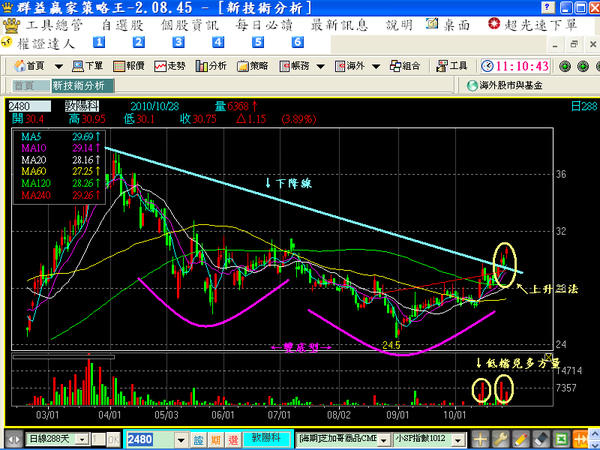600x450 pixels.
Task: Toggle the 期 futures filter button
Action: [216, 440]
